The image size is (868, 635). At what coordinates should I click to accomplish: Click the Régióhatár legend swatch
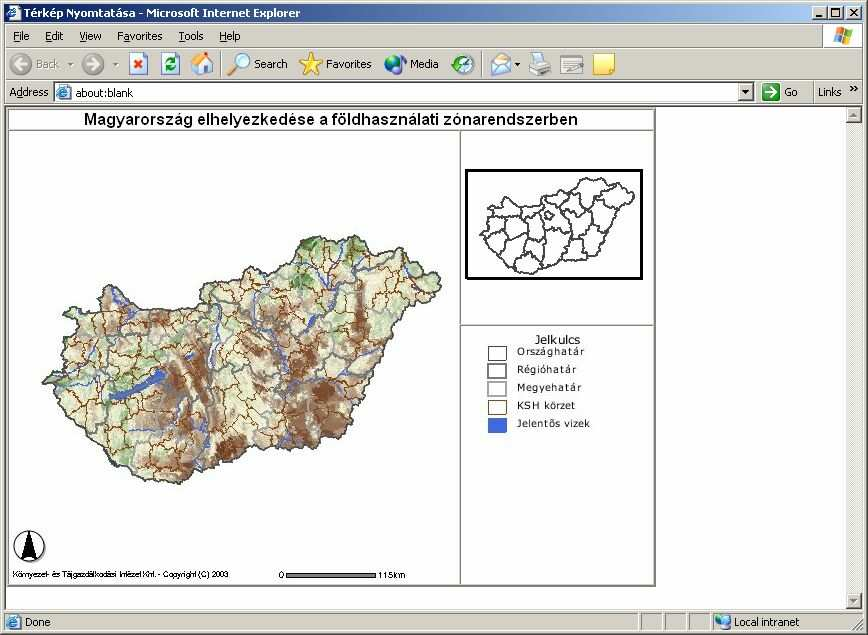tap(497, 370)
